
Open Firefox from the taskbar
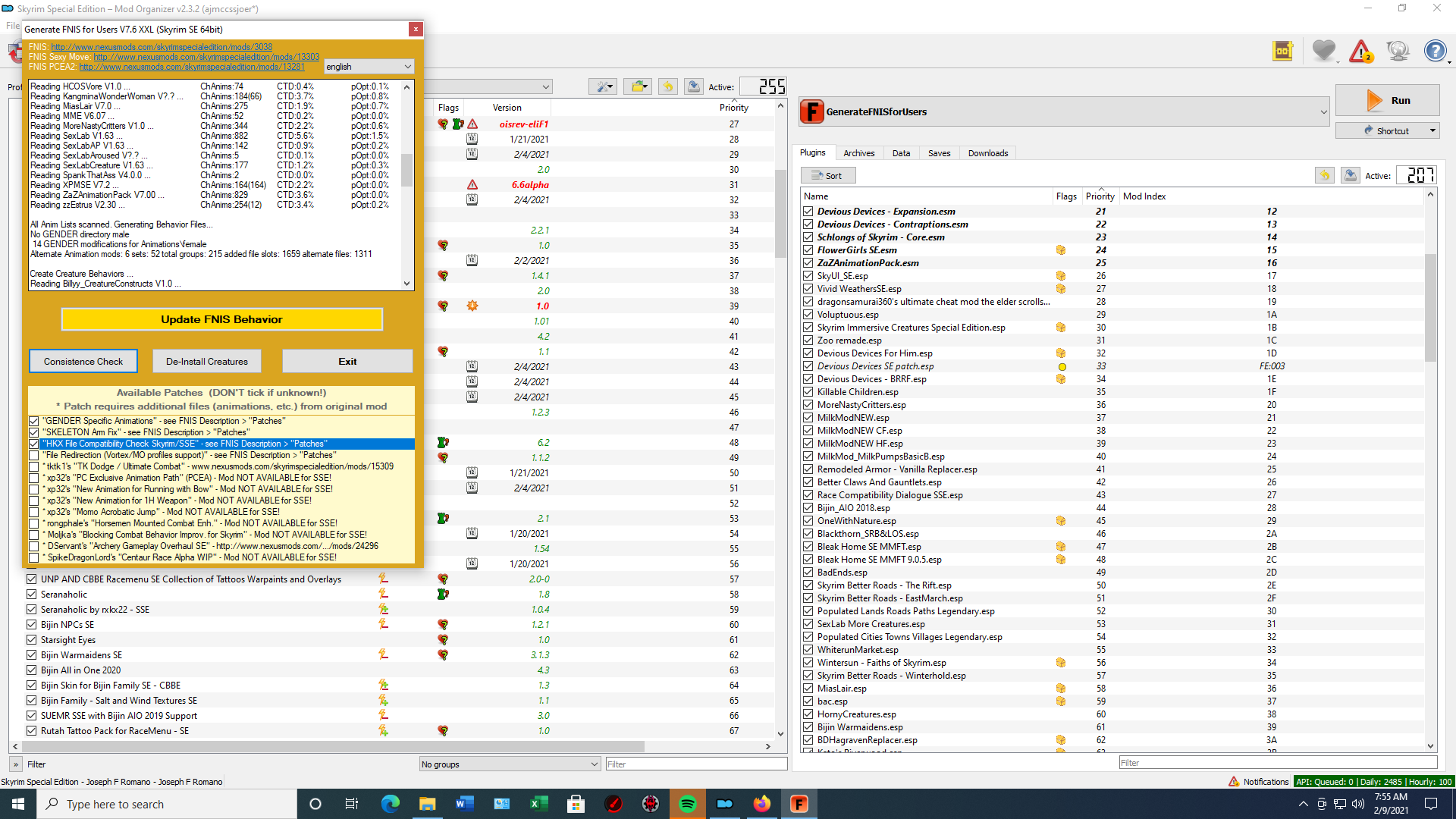[762, 804]
